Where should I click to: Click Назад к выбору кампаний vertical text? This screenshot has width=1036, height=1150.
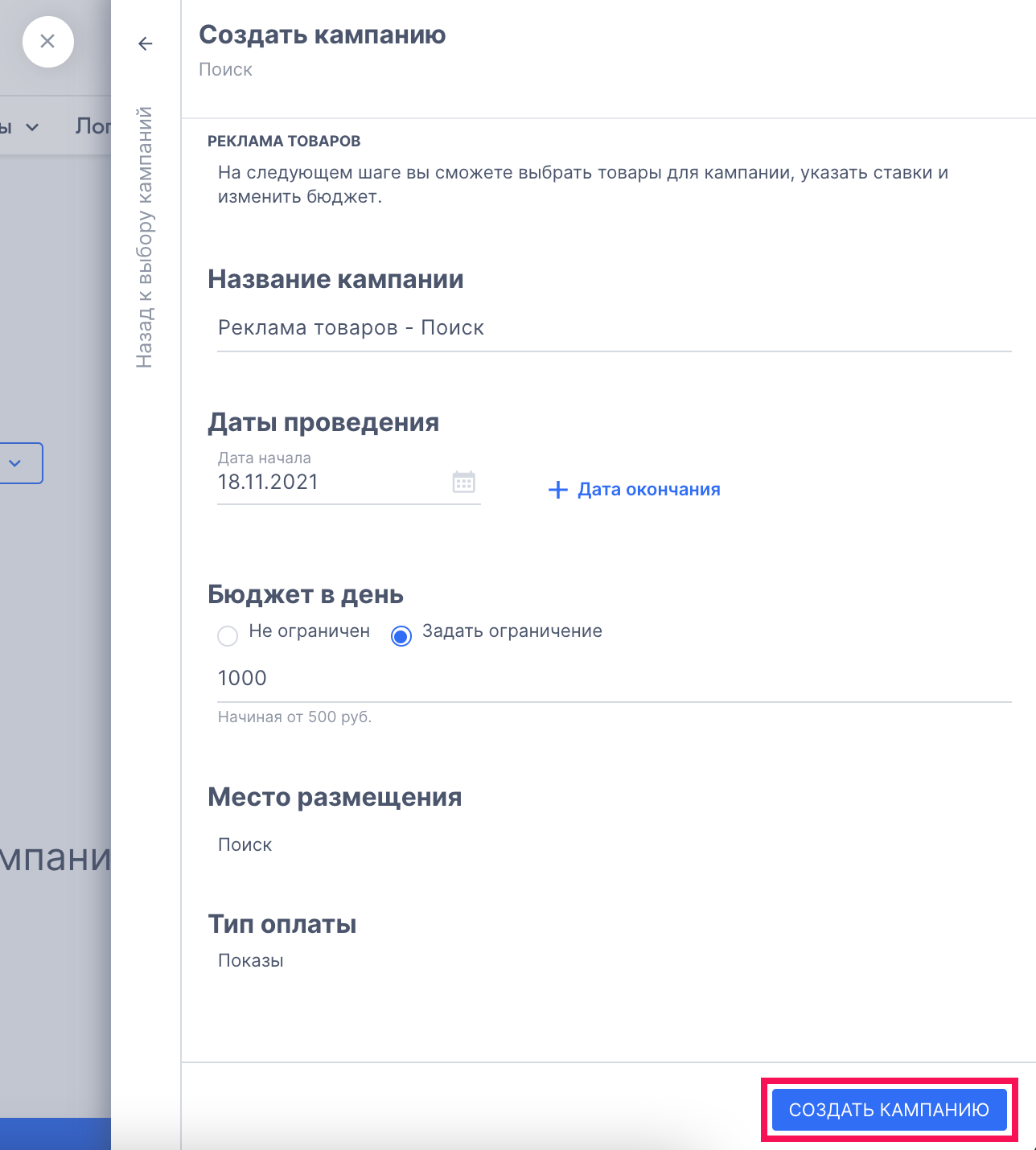[x=145, y=237]
